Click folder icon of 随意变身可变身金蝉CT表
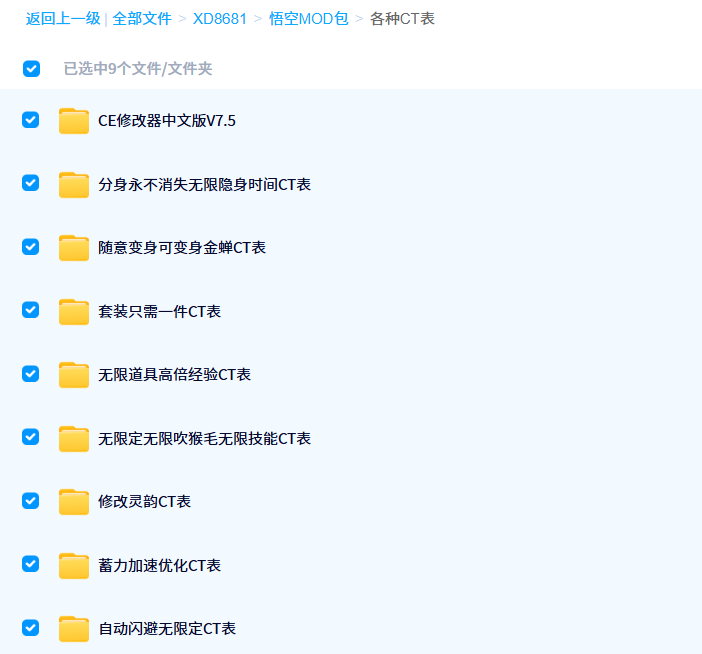Image resolution: width=702 pixels, height=654 pixels. [x=74, y=248]
